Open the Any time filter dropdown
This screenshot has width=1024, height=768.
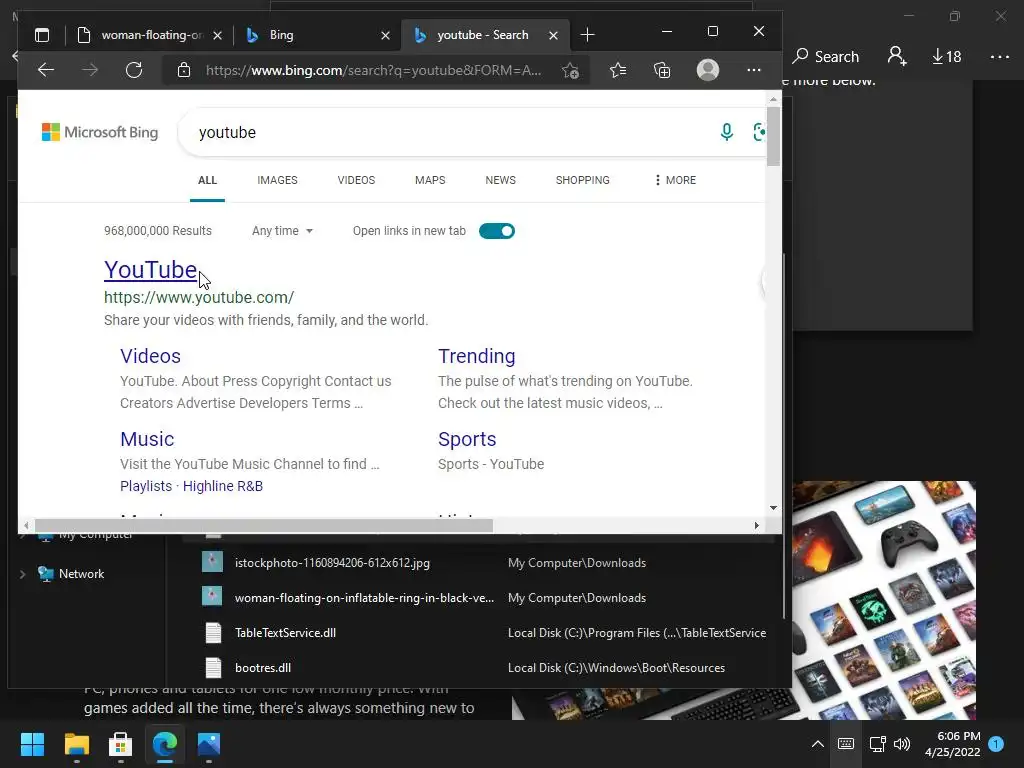pyautogui.click(x=282, y=231)
